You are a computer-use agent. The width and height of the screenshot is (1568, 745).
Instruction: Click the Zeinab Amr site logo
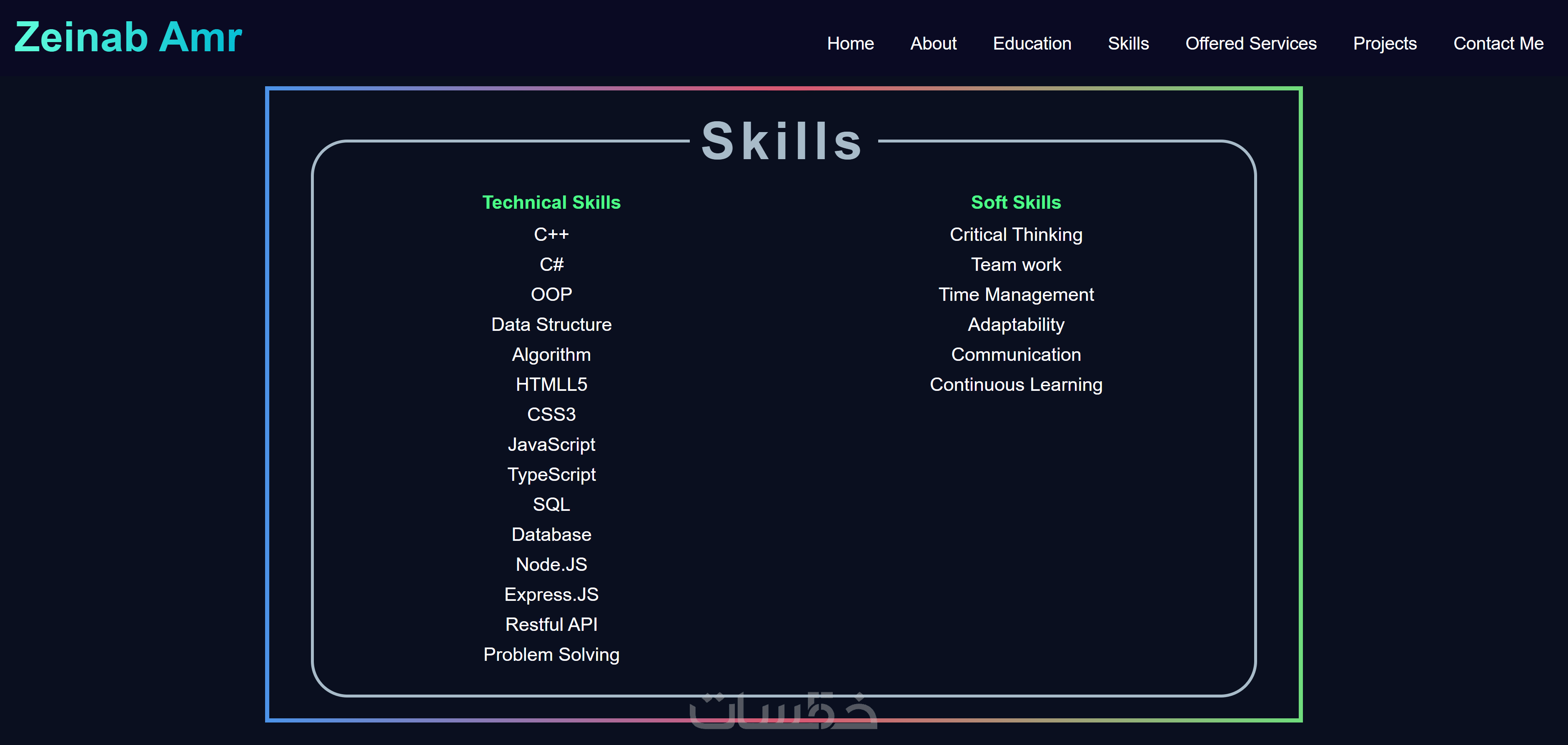(128, 38)
